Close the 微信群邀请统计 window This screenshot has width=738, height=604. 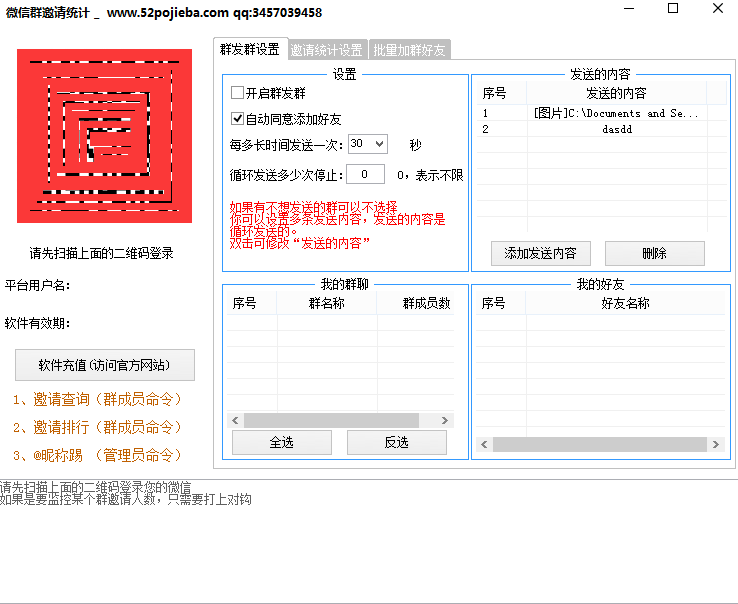(x=718, y=8)
